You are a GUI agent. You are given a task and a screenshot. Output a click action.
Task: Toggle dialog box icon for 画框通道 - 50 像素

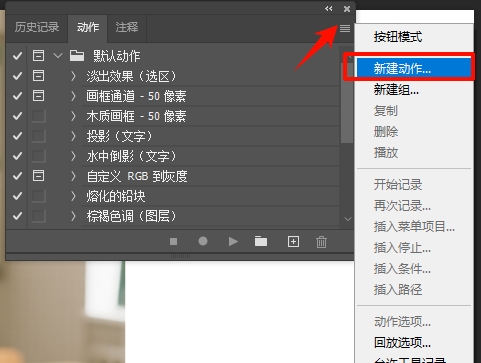pos(38,96)
